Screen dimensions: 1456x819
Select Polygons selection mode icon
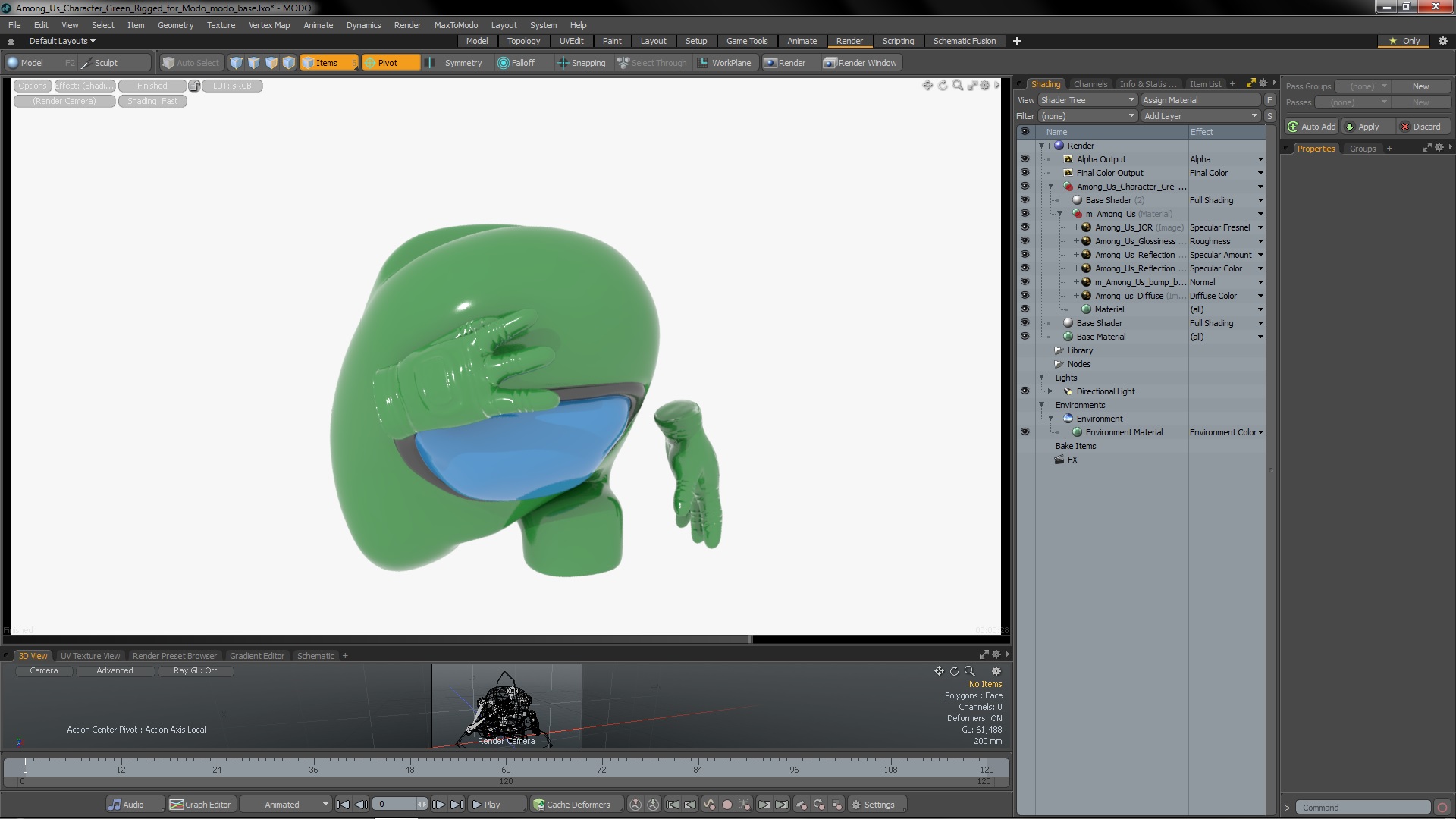pos(271,63)
